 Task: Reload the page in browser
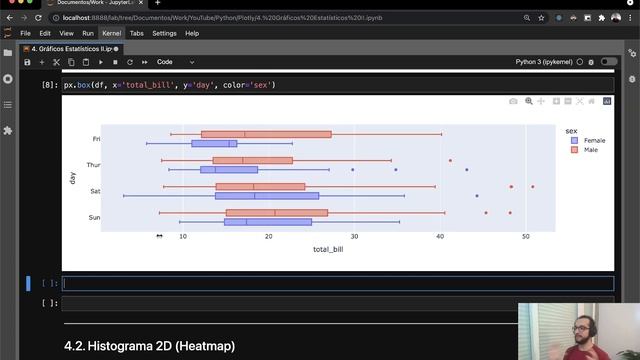[38, 18]
